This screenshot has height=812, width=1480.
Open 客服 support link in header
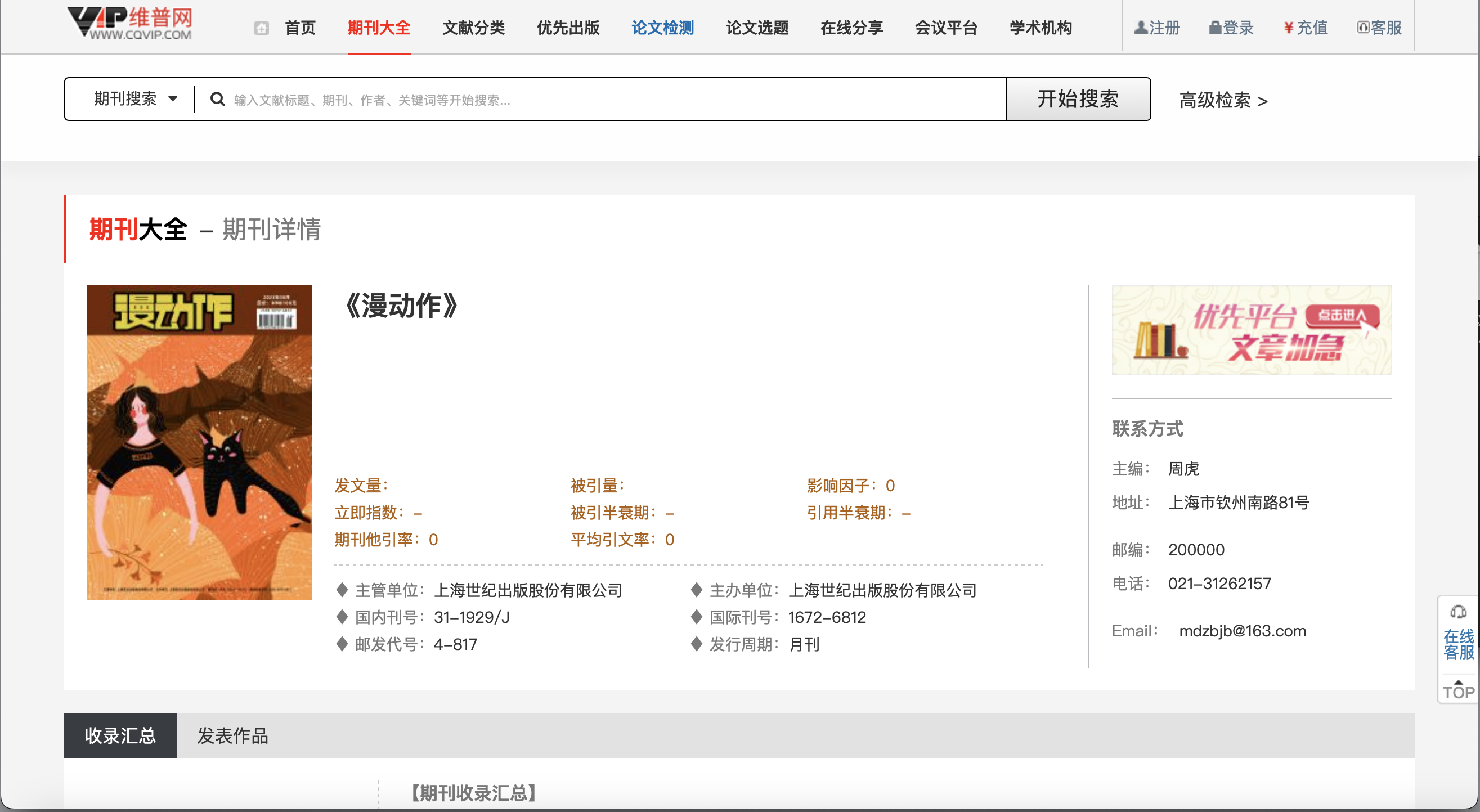coord(1379,28)
